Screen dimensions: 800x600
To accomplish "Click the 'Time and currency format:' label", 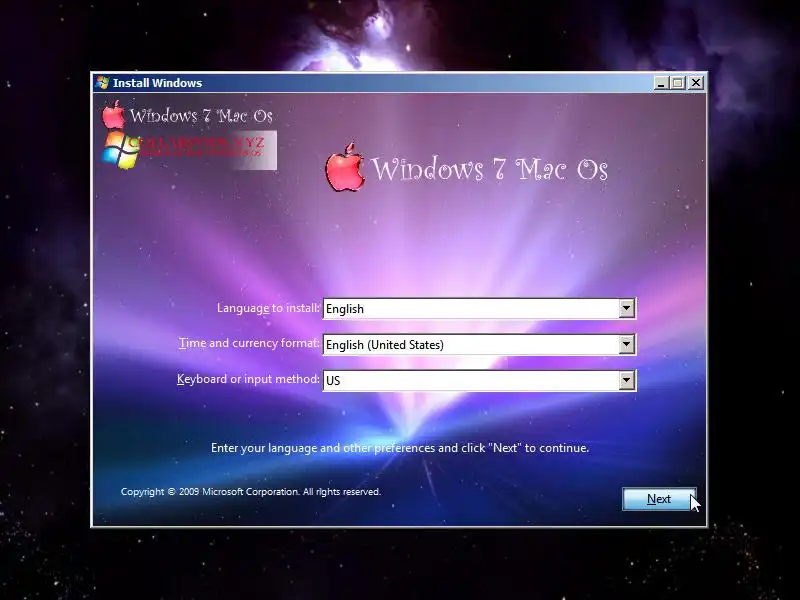I will pyautogui.click(x=249, y=343).
